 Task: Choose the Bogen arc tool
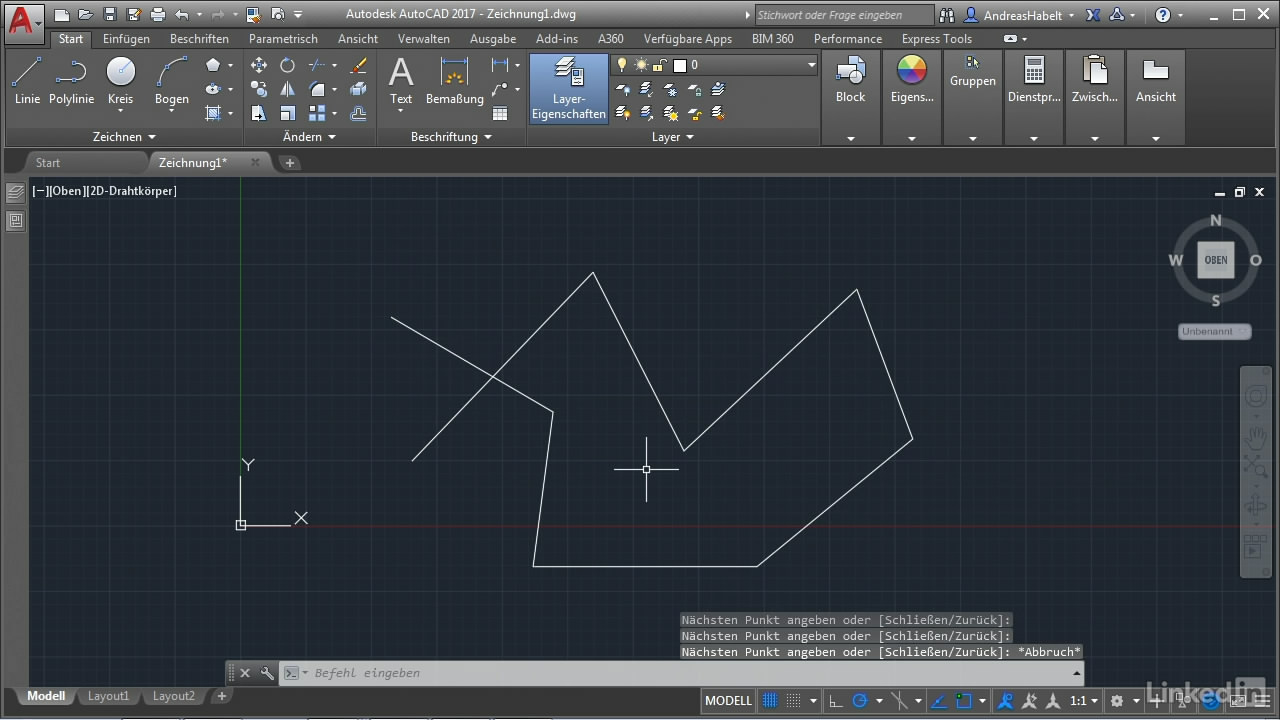pyautogui.click(x=172, y=80)
